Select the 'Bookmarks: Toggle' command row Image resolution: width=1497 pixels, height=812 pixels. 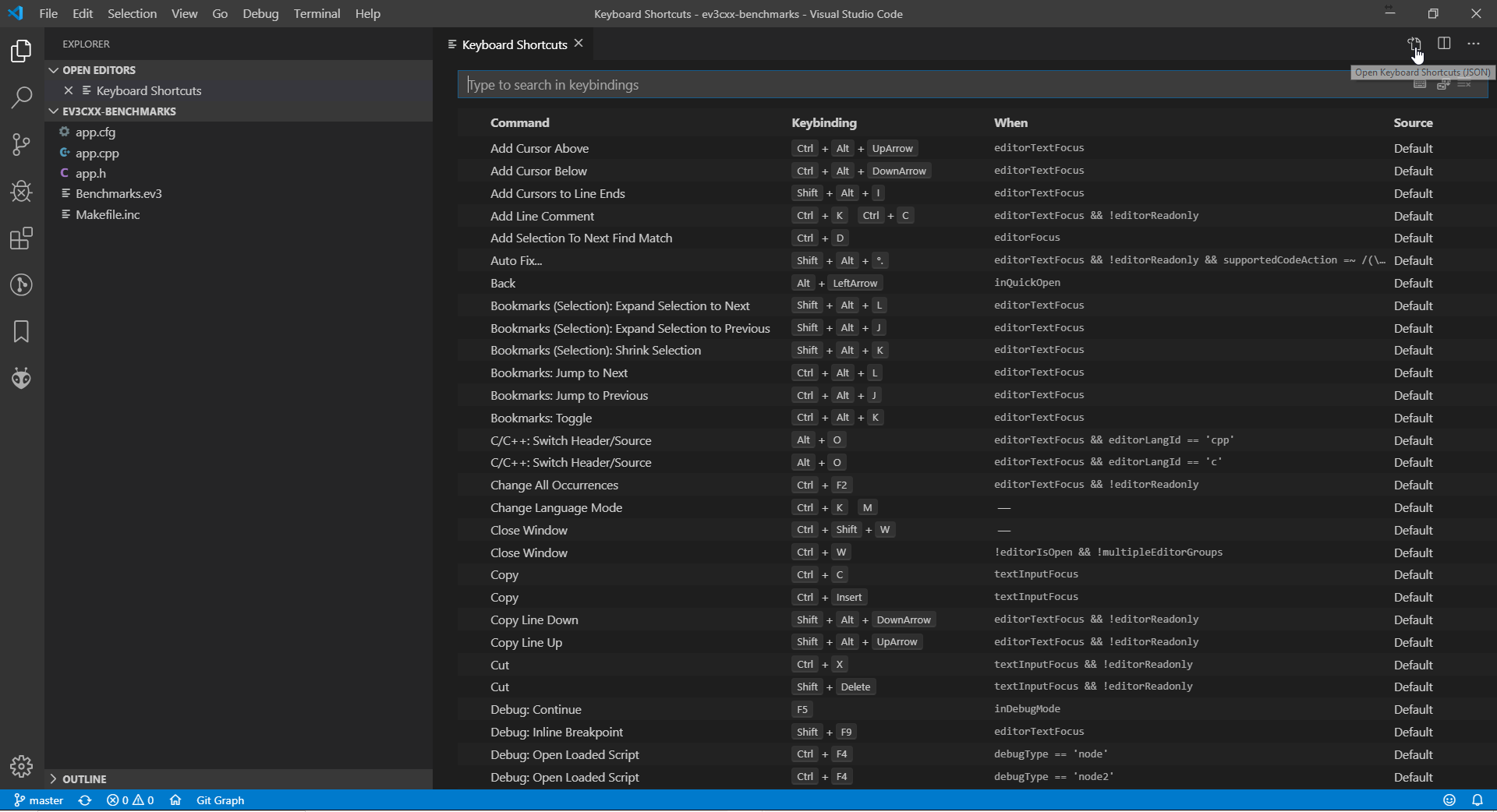click(x=973, y=418)
